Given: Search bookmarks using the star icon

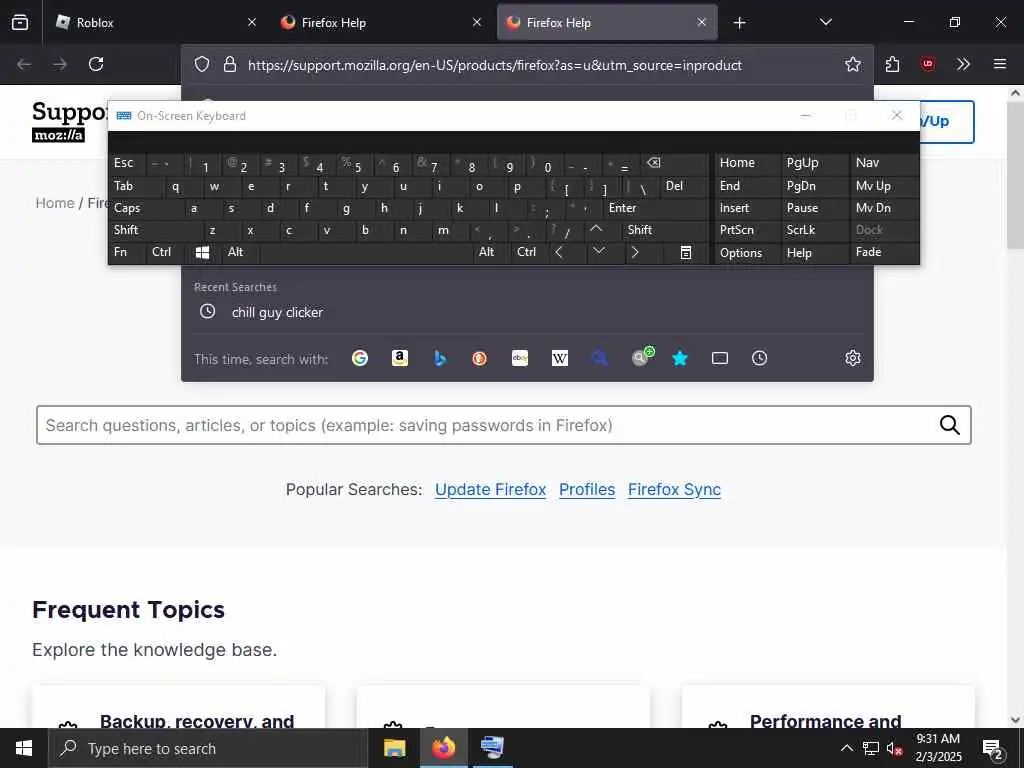Looking at the screenshot, I should (680, 358).
